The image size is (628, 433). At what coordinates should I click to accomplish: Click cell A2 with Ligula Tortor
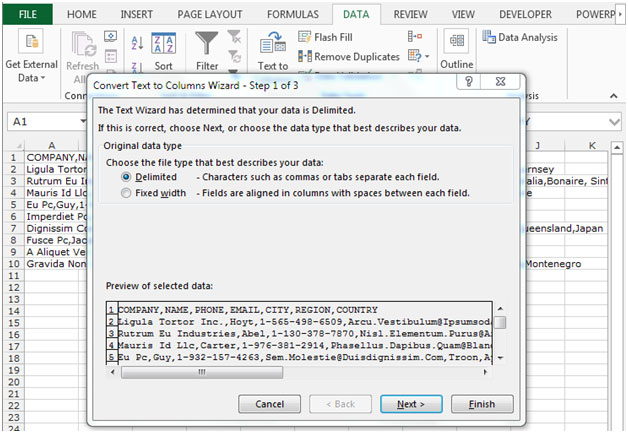click(56, 169)
